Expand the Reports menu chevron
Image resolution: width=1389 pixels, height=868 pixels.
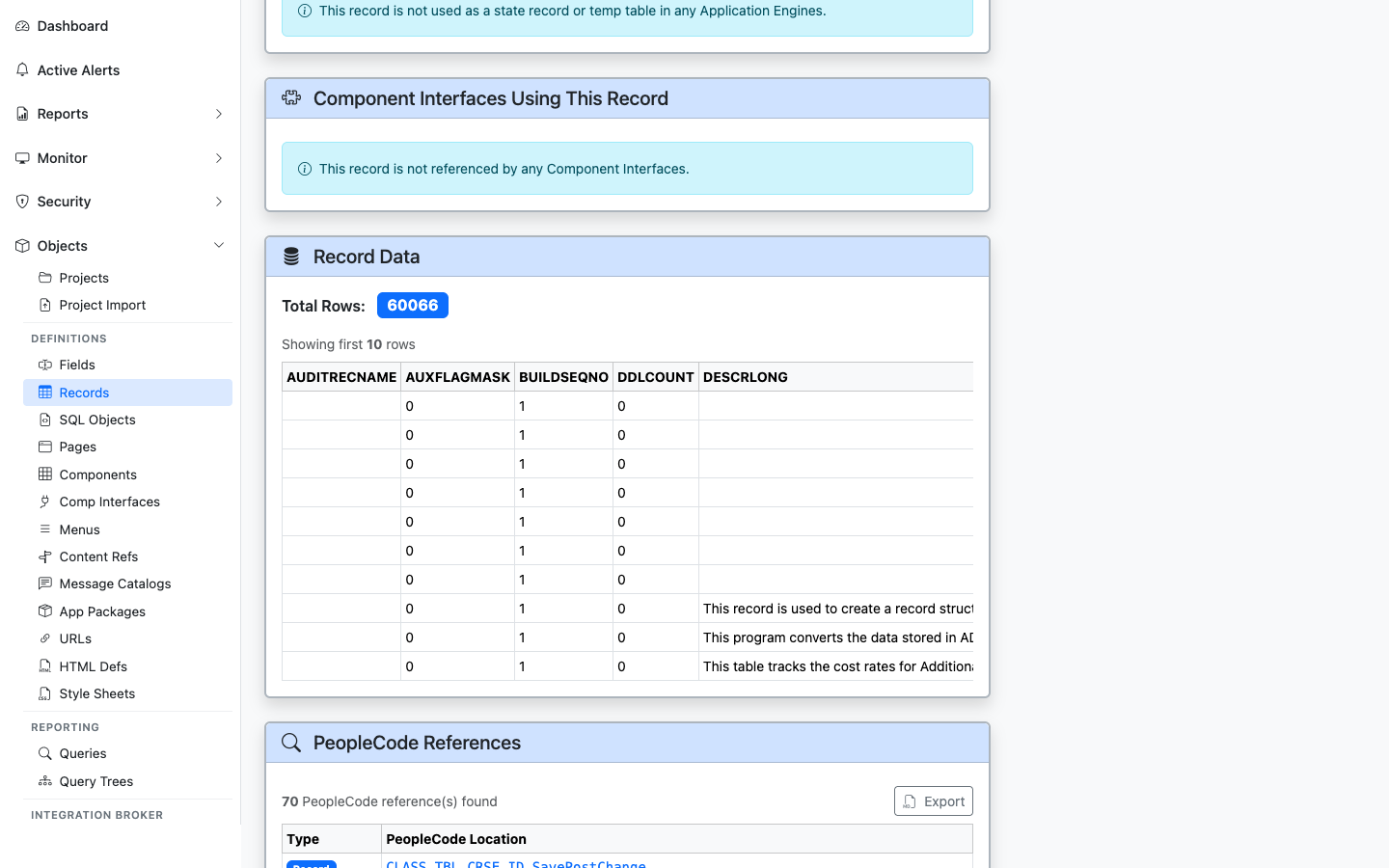[x=219, y=114]
